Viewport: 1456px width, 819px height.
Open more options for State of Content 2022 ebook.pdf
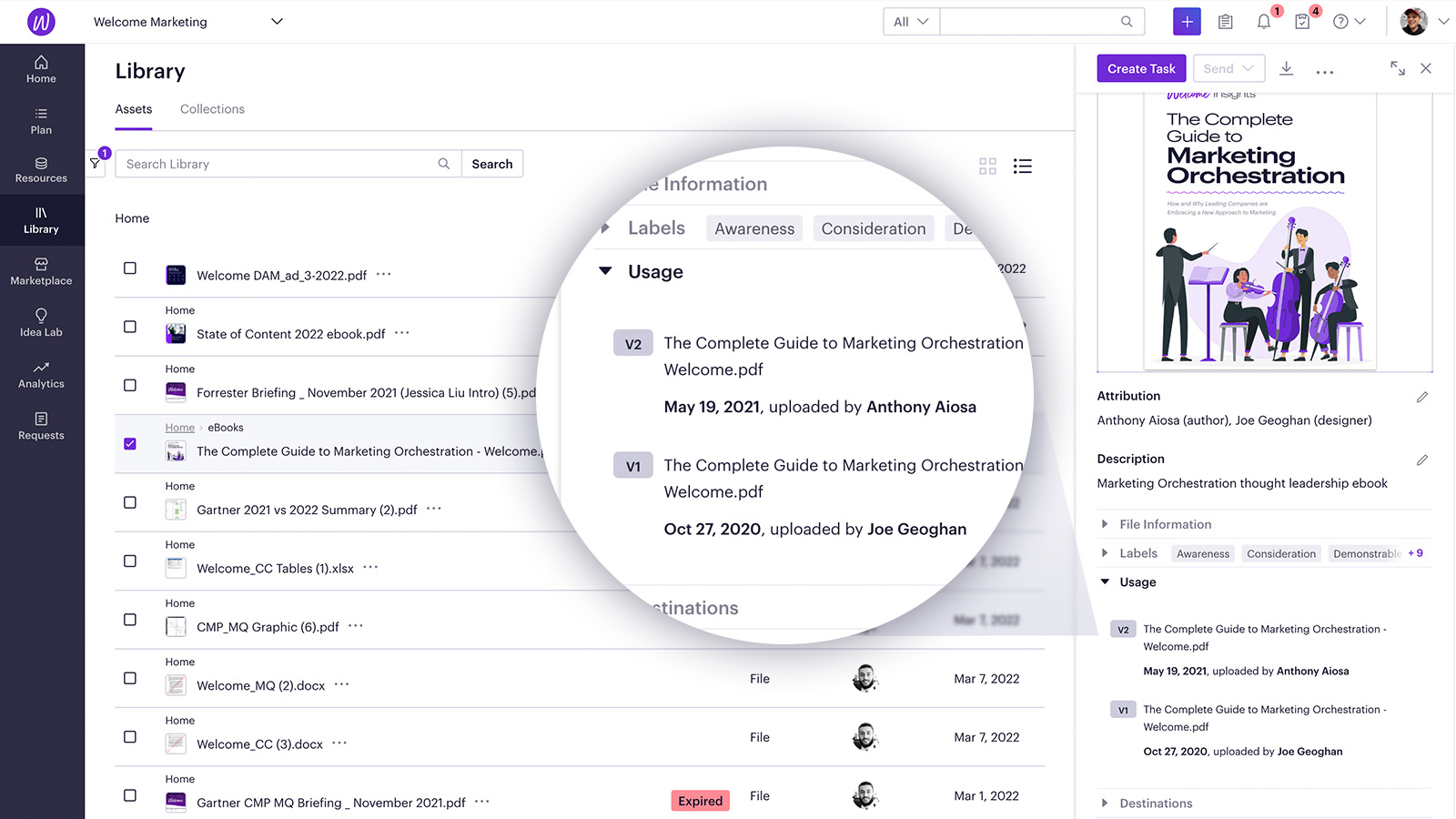click(x=402, y=333)
